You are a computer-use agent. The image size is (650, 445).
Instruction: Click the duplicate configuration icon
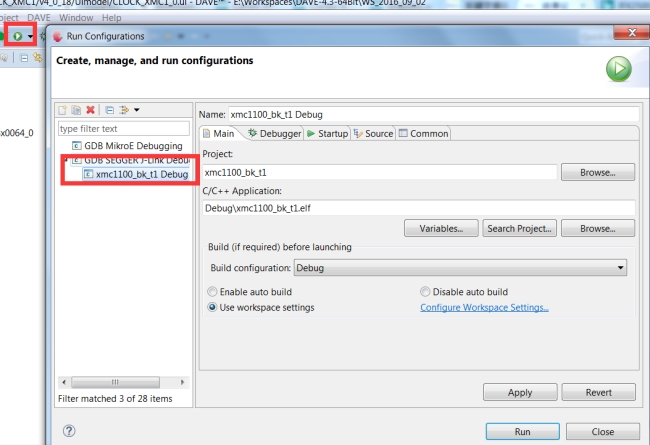(76, 110)
